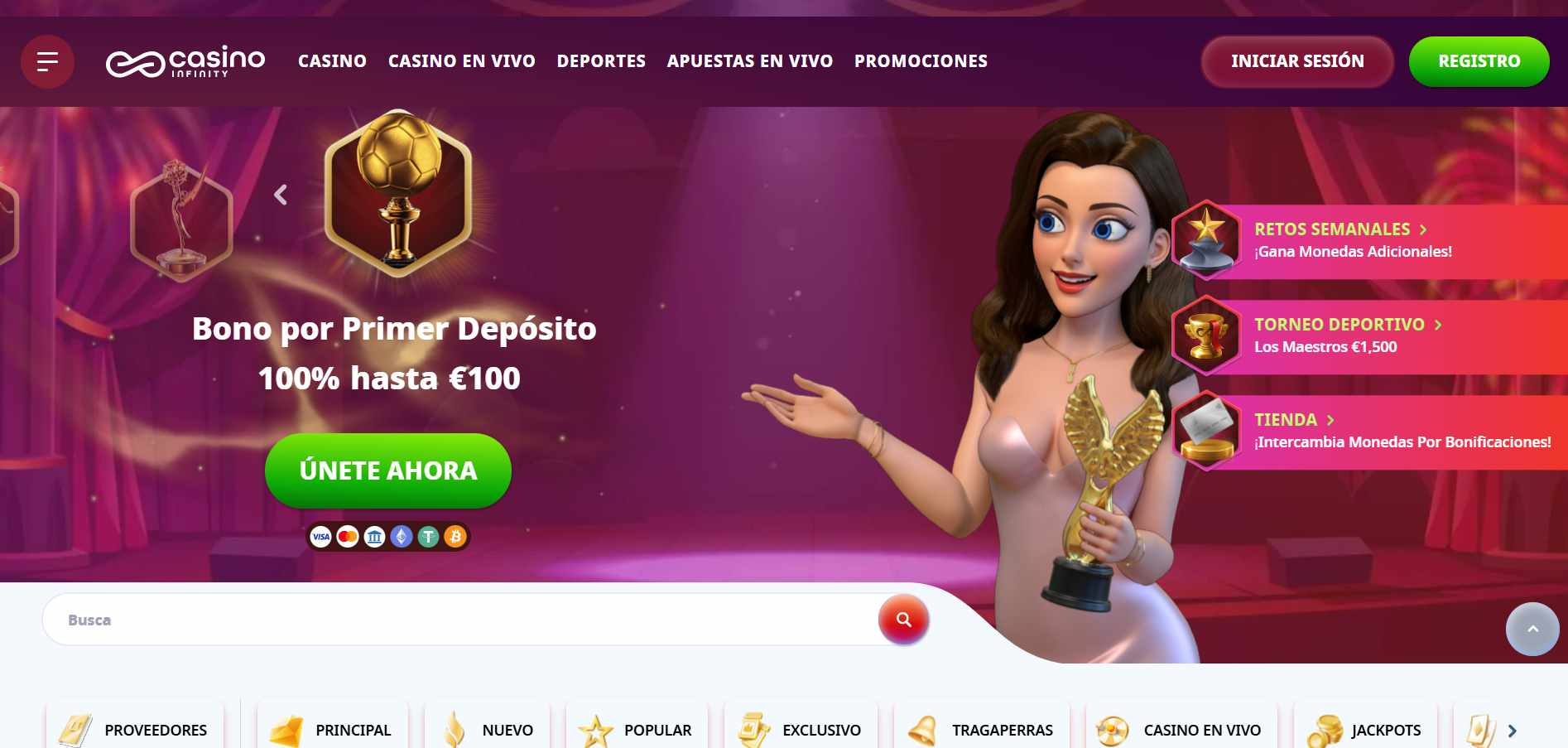Select the Tragaperras category tab
This screenshot has height=748, width=1568.
pyautogui.click(x=981, y=730)
